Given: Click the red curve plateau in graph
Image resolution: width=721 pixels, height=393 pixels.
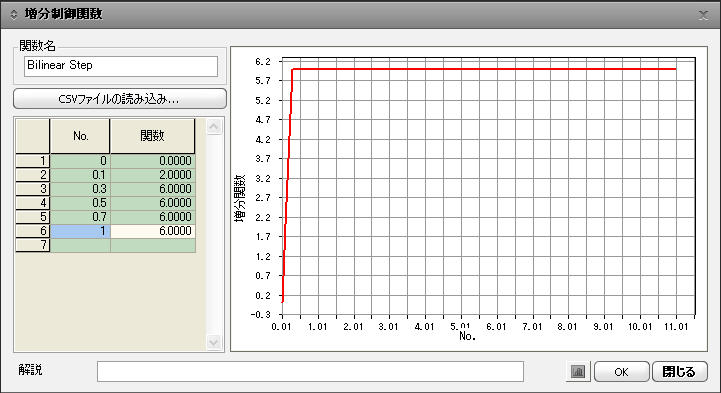Looking at the screenshot, I should [484, 69].
